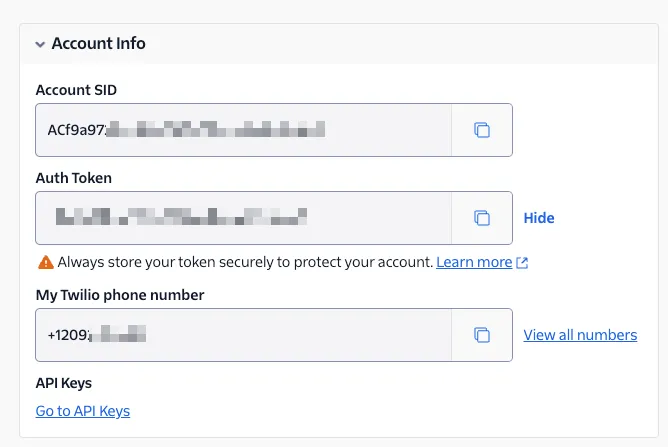Open the Learn more link
This screenshot has width=668, height=447.
tap(474, 262)
